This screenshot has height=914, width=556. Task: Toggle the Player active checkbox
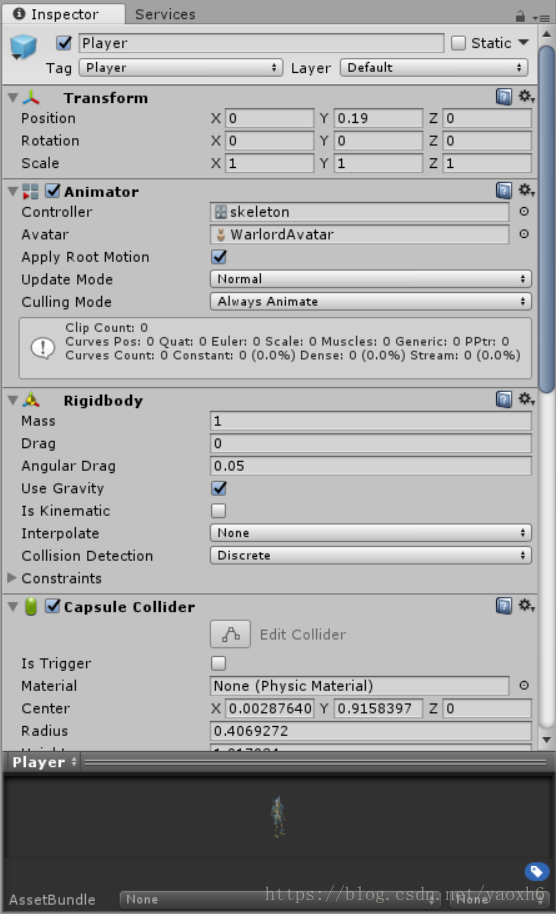click(x=64, y=43)
